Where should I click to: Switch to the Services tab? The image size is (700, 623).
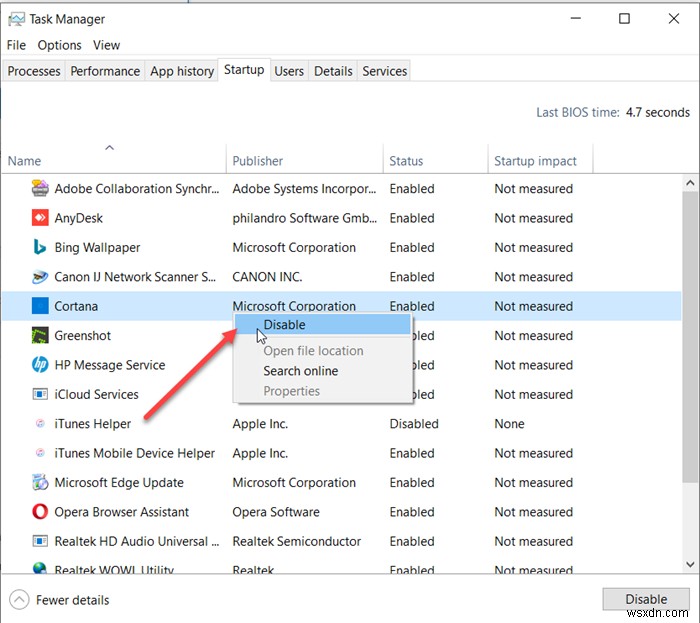(384, 71)
